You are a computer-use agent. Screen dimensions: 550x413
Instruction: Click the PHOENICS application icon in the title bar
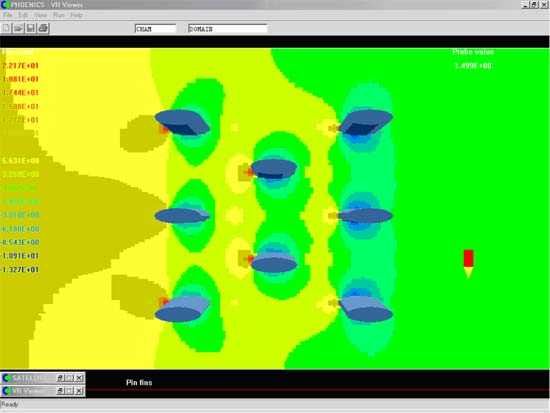pyautogui.click(x=5, y=5)
